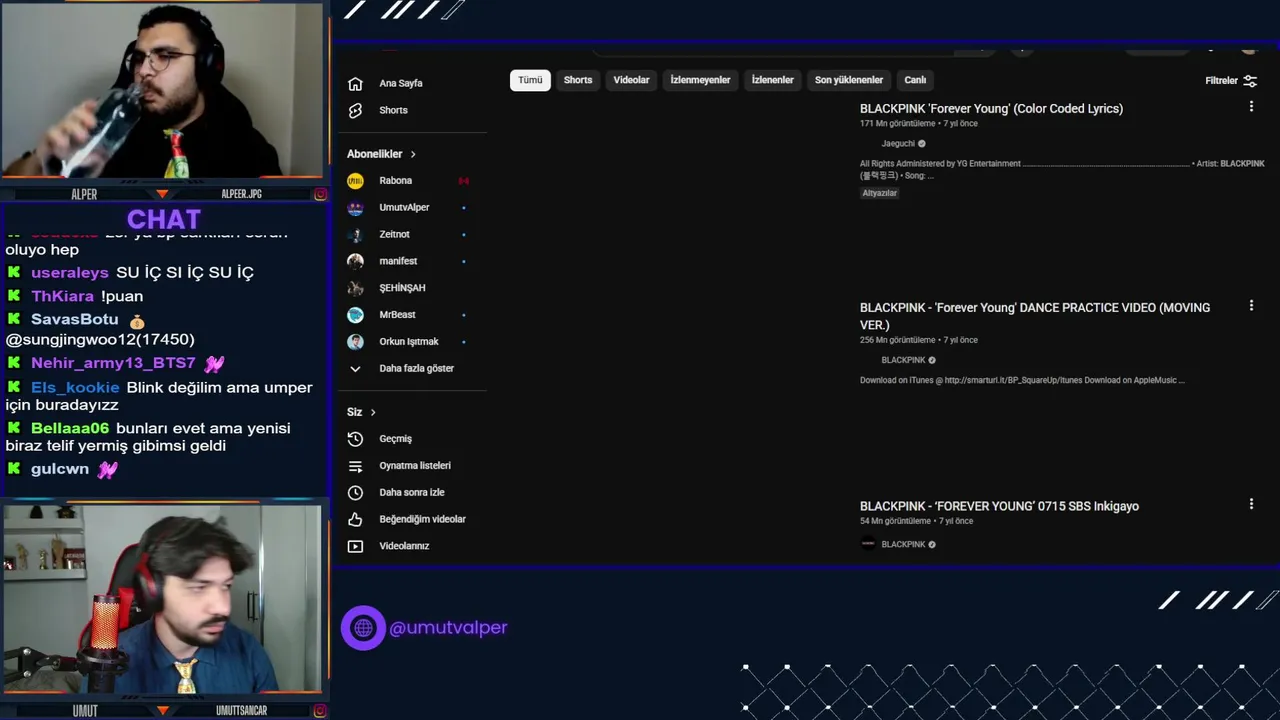Screen dimensions: 1280x720
Task: Click globe icon beside @umutvalper
Action: pyautogui.click(x=363, y=628)
